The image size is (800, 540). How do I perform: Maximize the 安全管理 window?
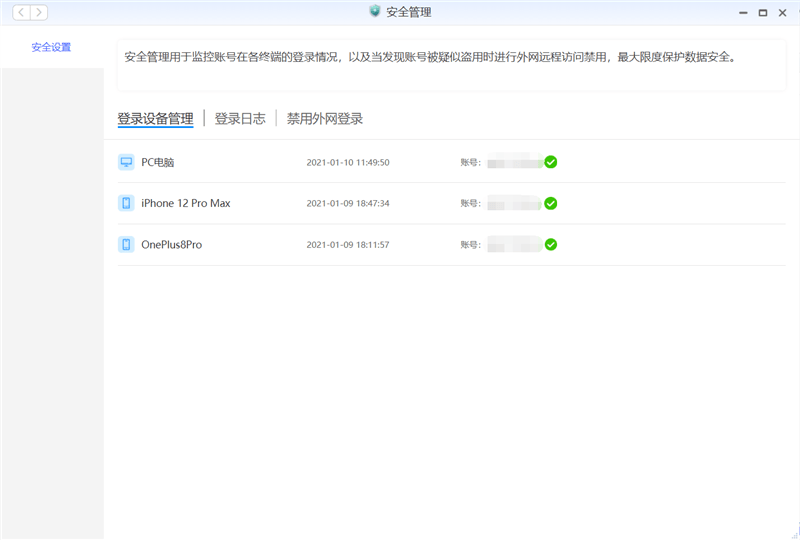pos(763,13)
